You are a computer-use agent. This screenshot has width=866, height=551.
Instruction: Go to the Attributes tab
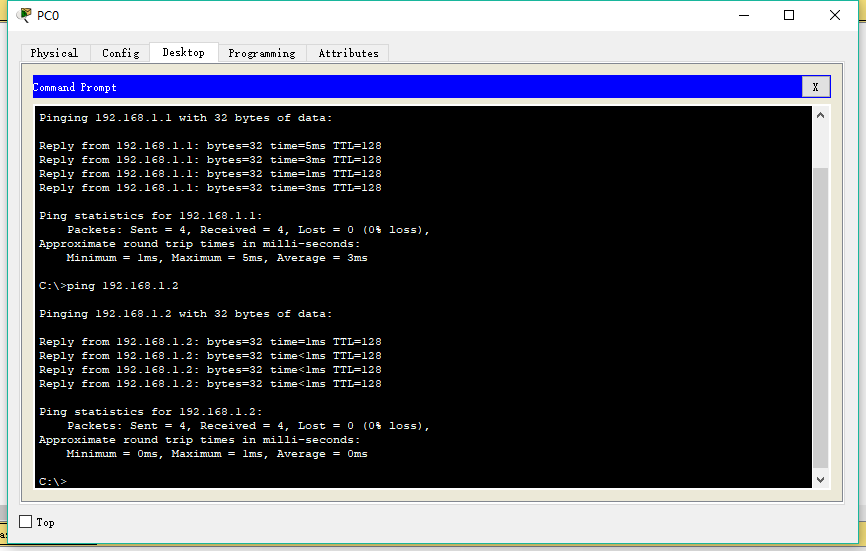click(348, 53)
